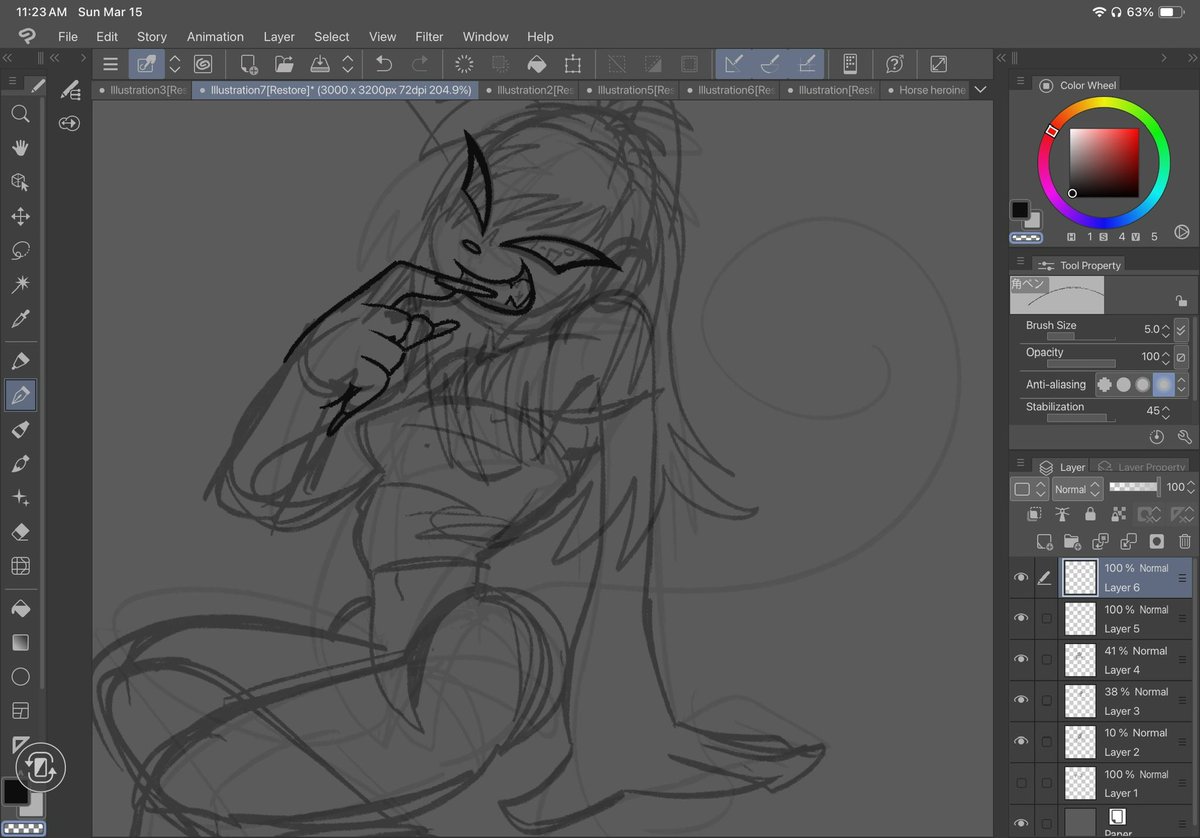
Task: Select the Airbrush tool
Action: (x=20, y=463)
